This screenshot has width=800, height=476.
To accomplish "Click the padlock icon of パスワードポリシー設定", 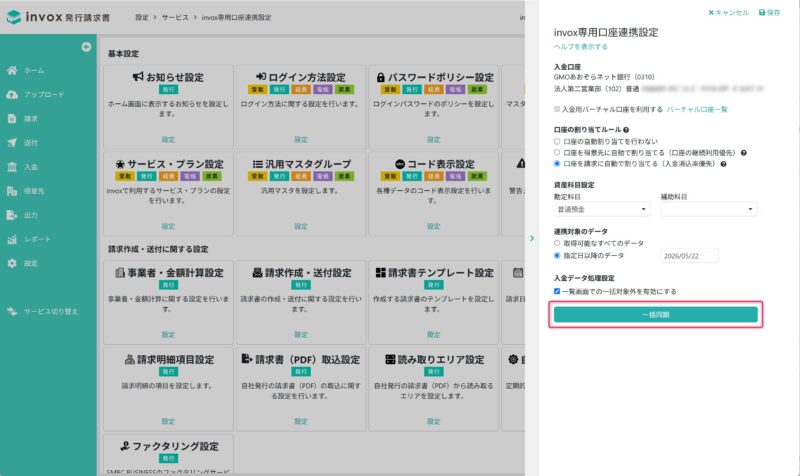I will point(381,78).
